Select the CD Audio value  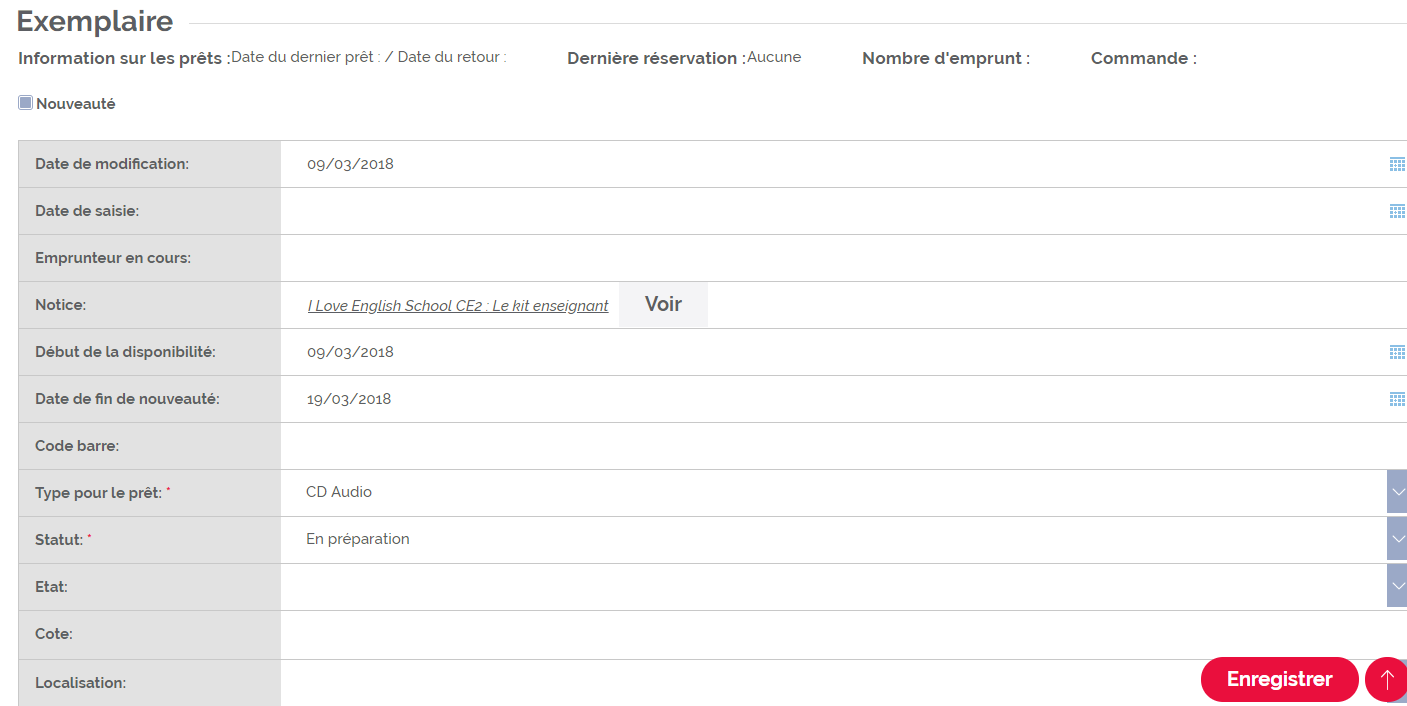coord(339,492)
